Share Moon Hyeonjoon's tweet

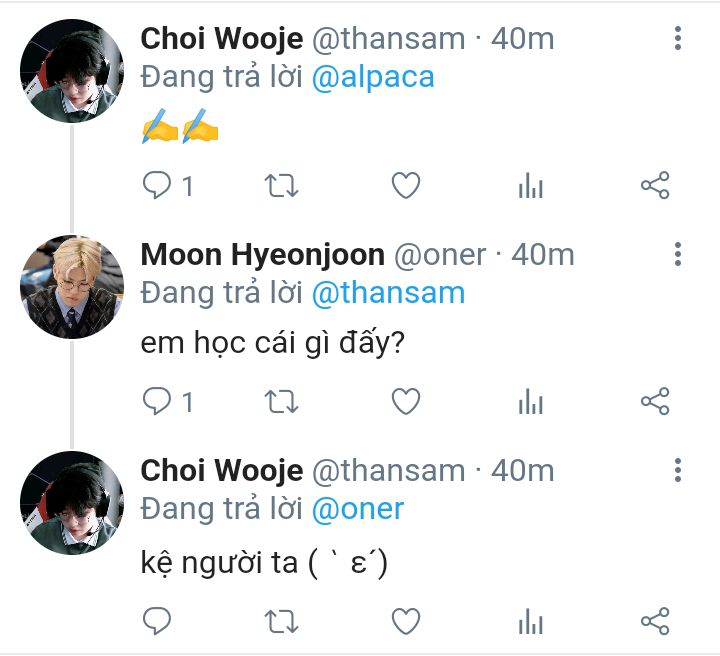[x=654, y=401]
